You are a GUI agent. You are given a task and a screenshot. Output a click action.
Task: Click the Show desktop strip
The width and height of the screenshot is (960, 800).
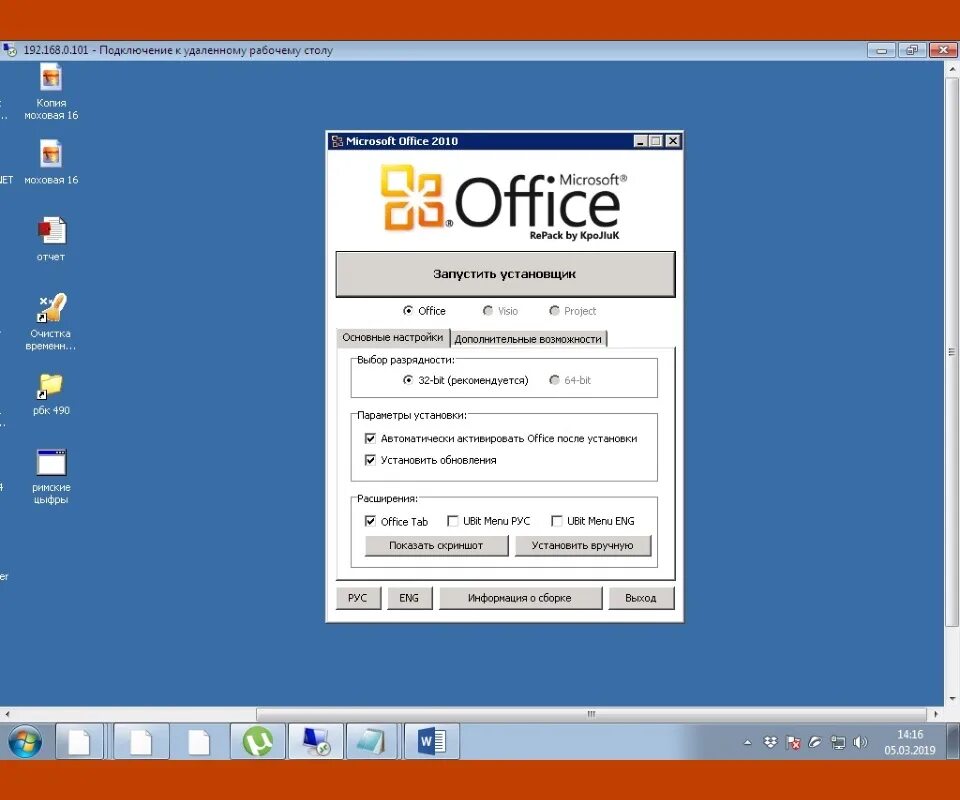click(x=953, y=742)
